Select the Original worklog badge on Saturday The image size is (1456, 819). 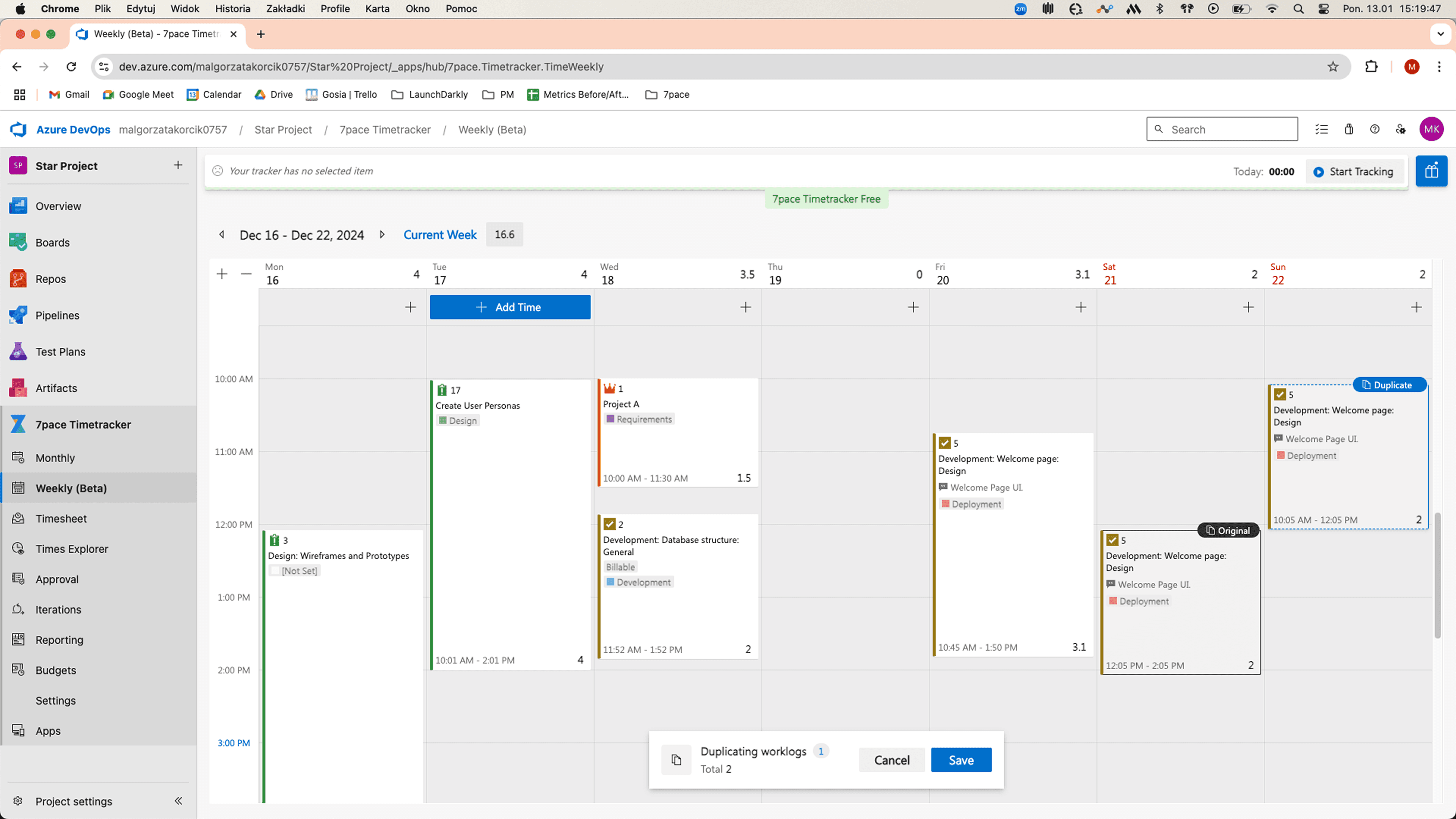(x=1228, y=530)
